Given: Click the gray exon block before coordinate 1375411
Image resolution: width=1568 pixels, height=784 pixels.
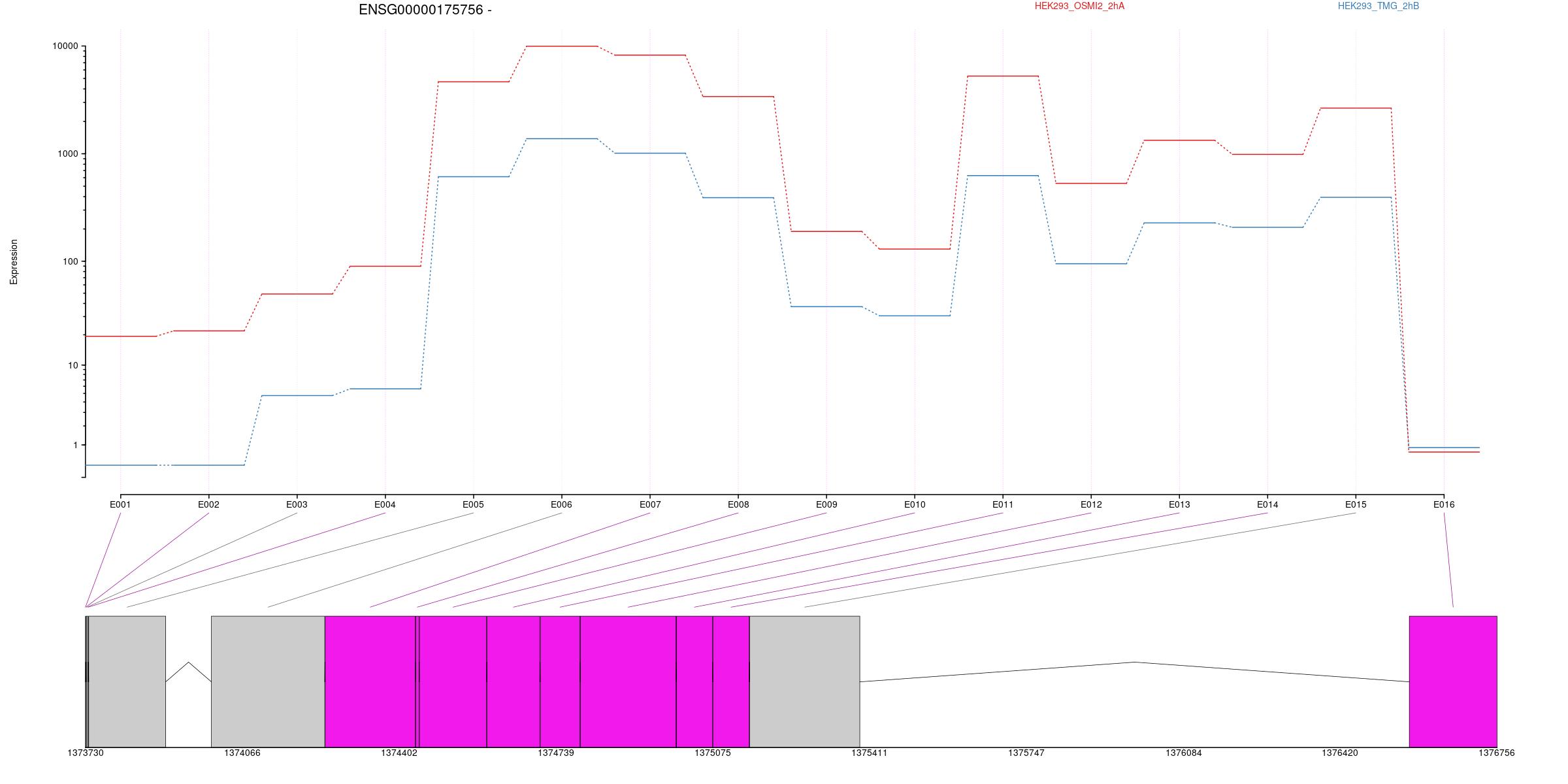Looking at the screenshot, I should (x=804, y=681).
